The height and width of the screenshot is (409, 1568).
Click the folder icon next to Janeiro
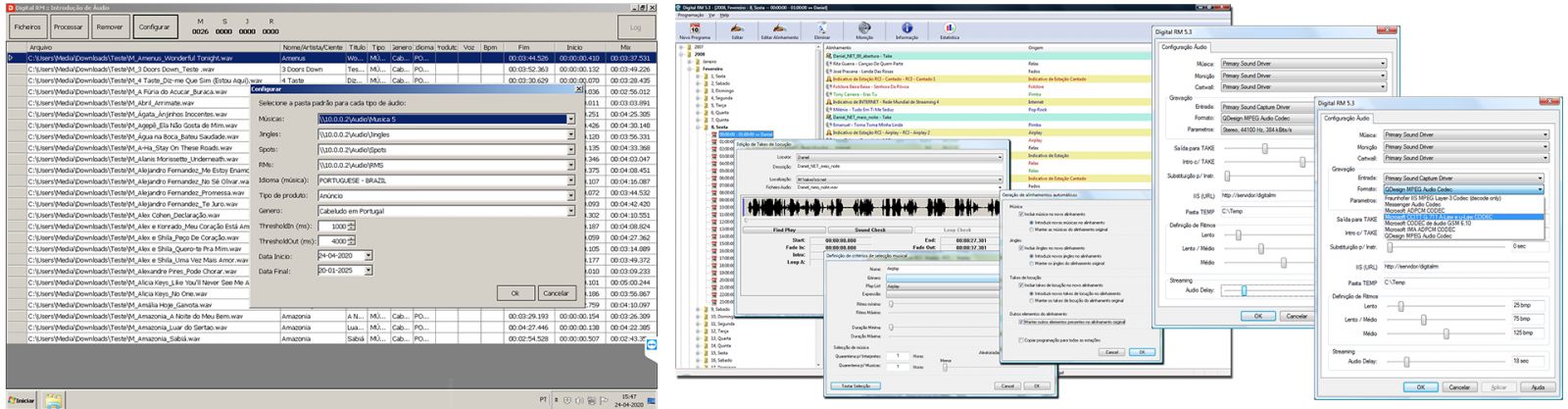click(699, 61)
